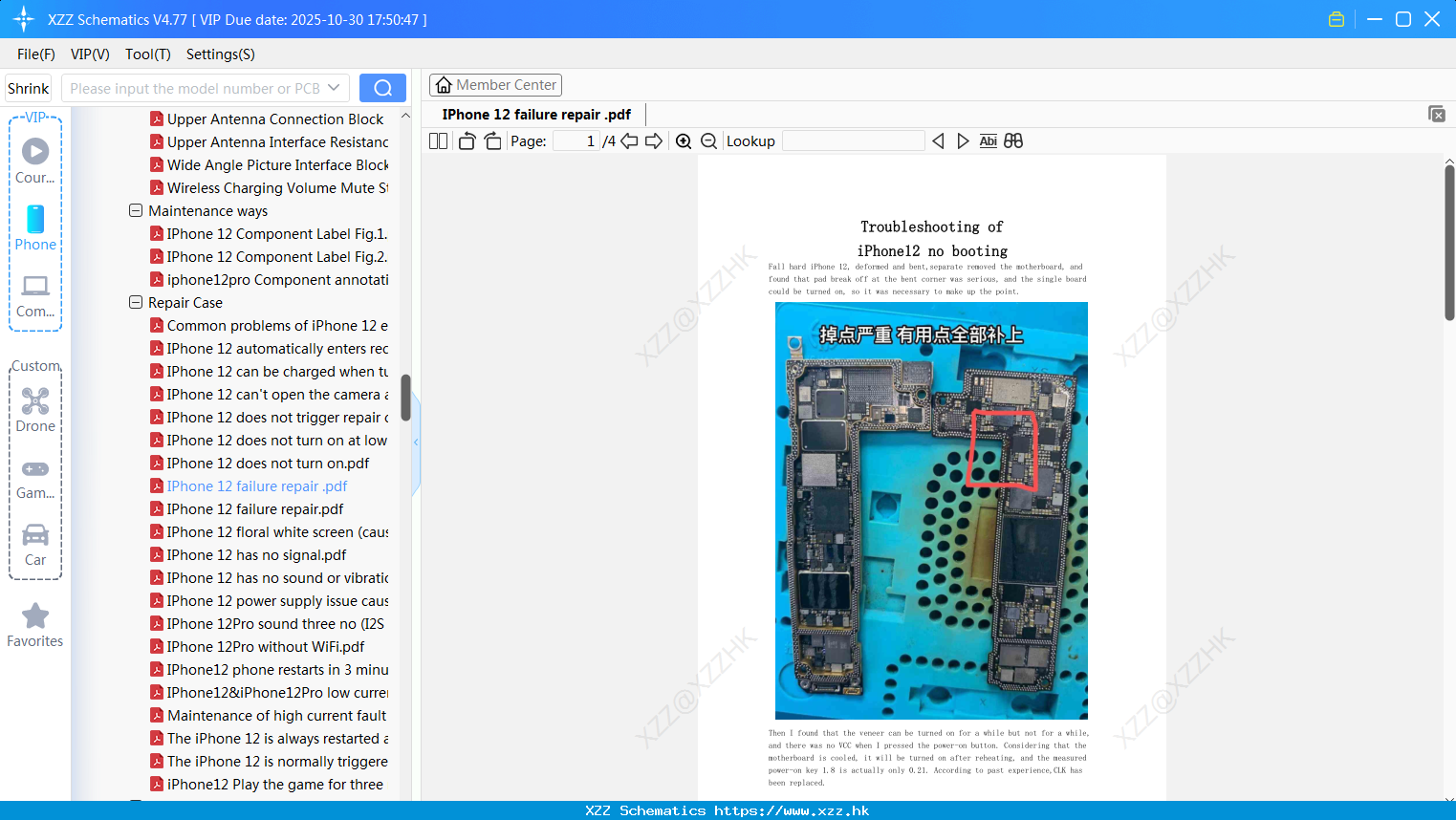Image resolution: width=1456 pixels, height=820 pixels.
Task: Open Wireless Charging Volume Mute file
Action: [270, 187]
